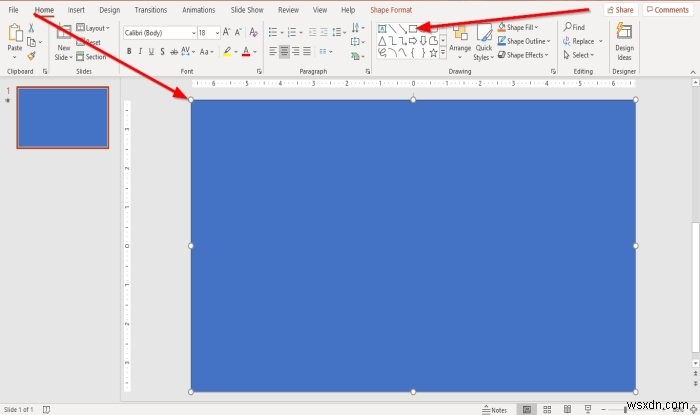
Task: Click the Comments button
Action: coord(668,10)
